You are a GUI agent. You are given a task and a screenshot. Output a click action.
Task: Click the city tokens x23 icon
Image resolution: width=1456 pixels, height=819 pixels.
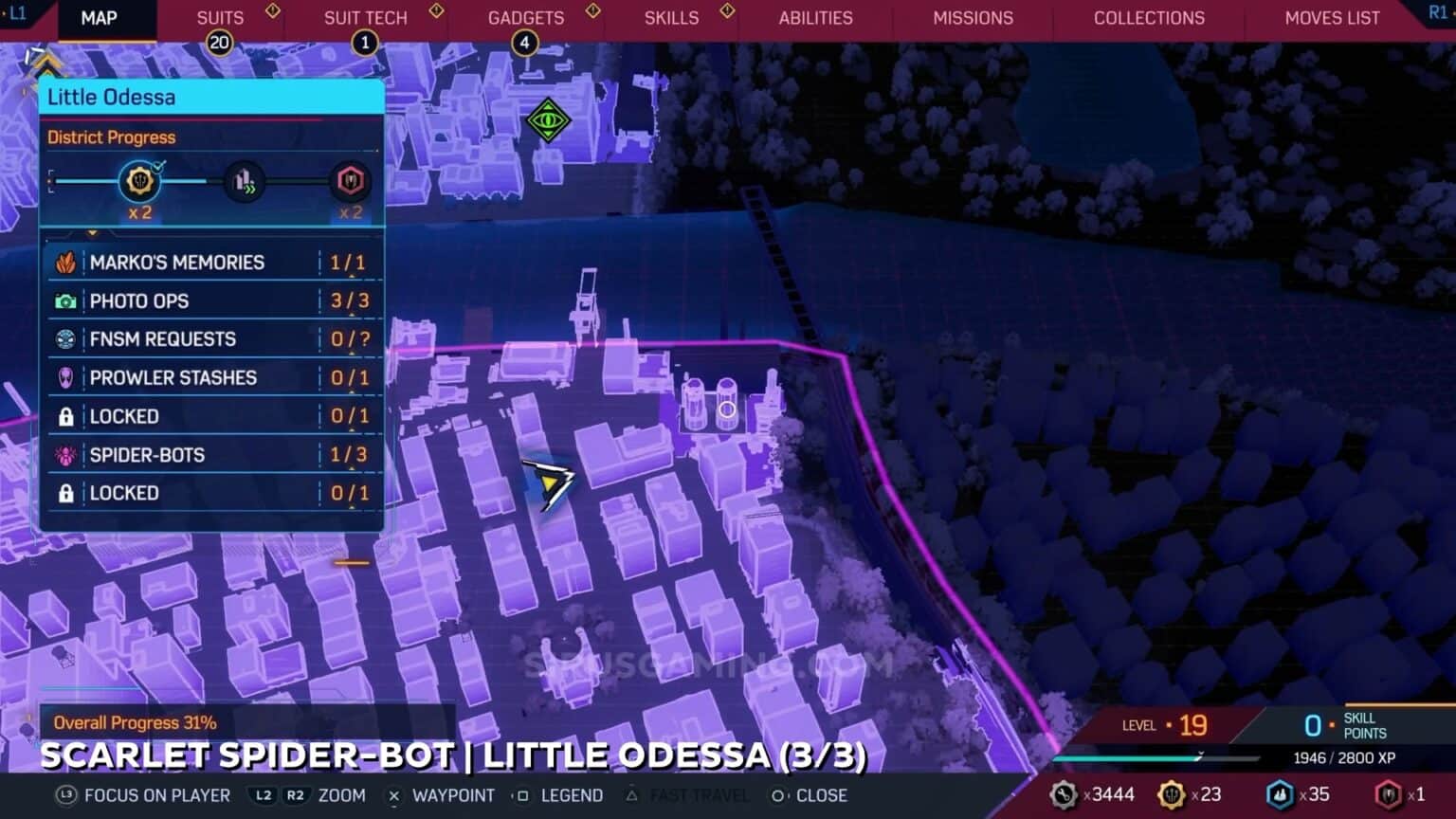point(1172,794)
